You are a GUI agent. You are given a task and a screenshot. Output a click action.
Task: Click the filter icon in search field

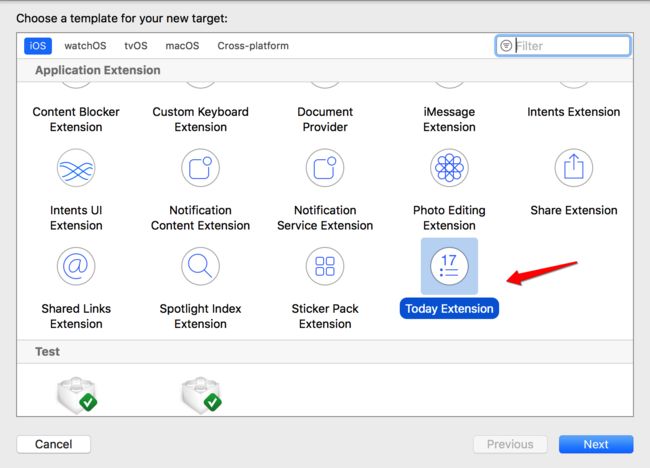[x=506, y=46]
